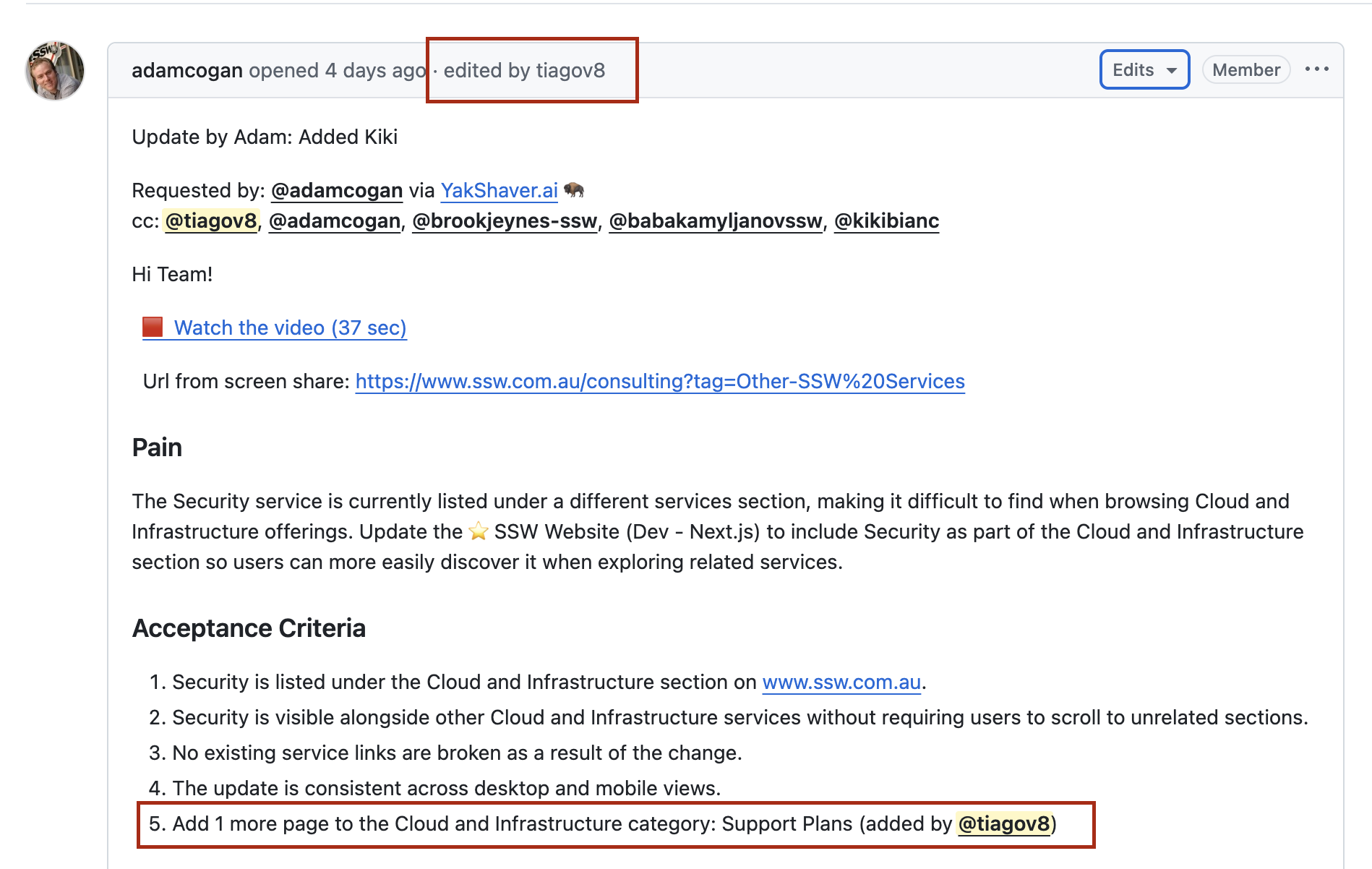The width and height of the screenshot is (1372, 869).
Task: Open the three-dot comment options menu
Action: tap(1316, 69)
